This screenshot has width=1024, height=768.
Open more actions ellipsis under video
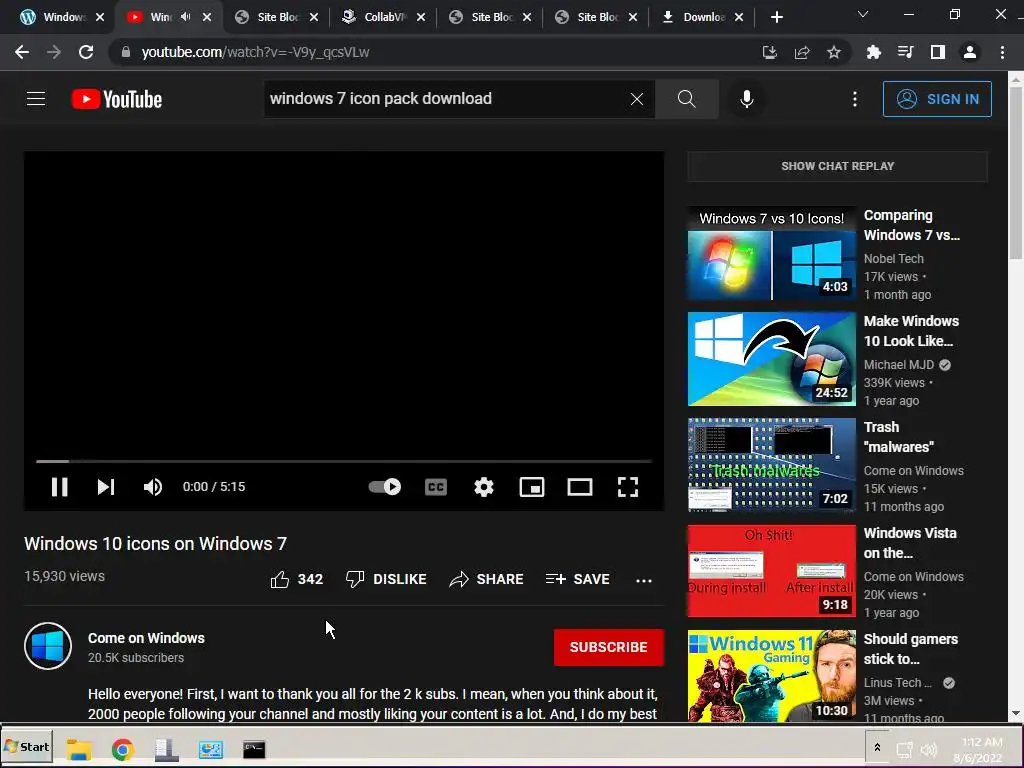644,580
